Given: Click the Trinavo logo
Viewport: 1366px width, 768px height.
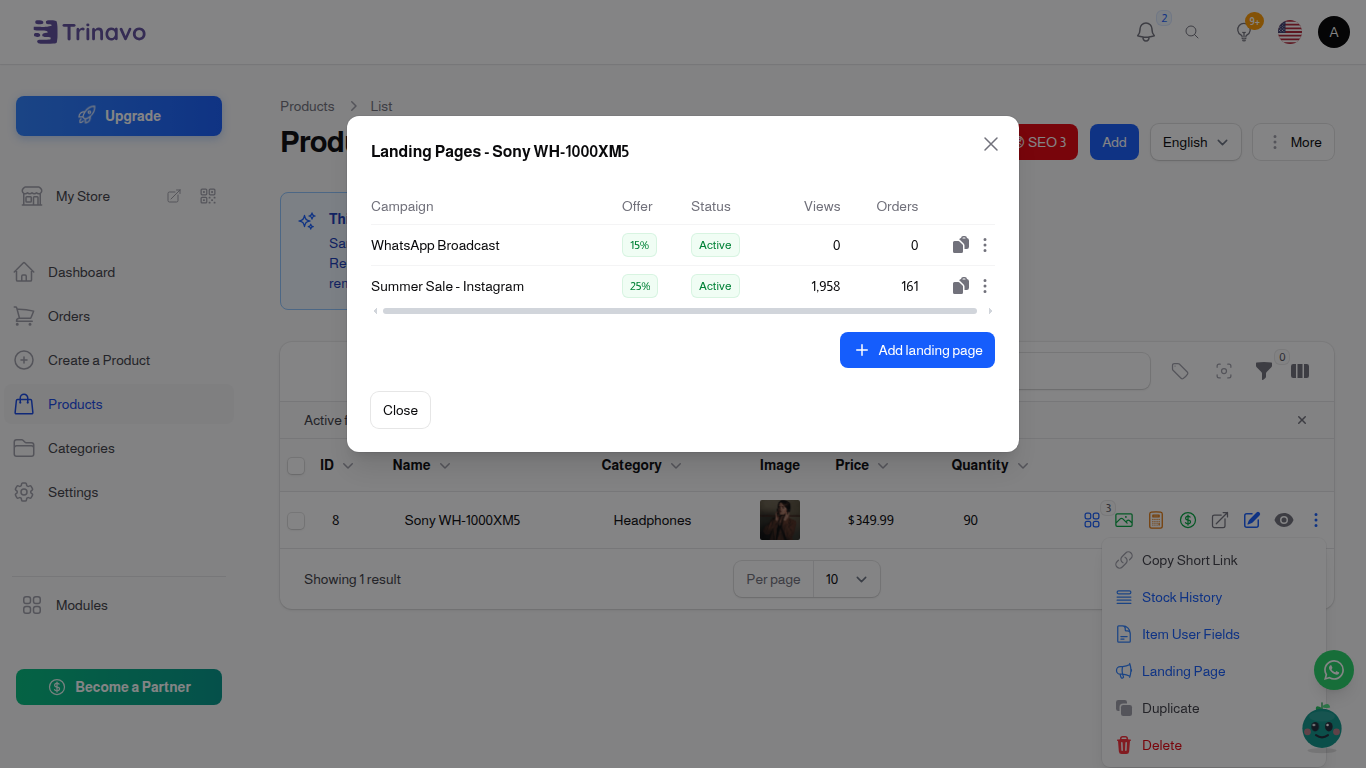Looking at the screenshot, I should tap(89, 32).
